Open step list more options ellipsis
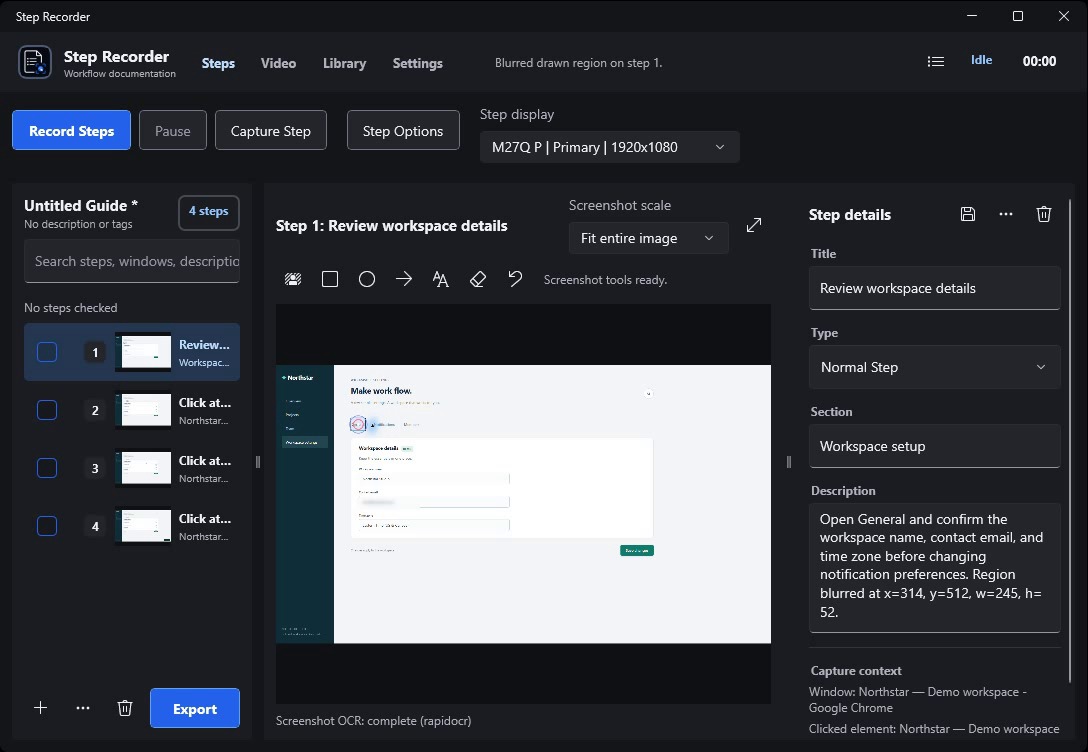The width and height of the screenshot is (1088, 752). [83, 708]
